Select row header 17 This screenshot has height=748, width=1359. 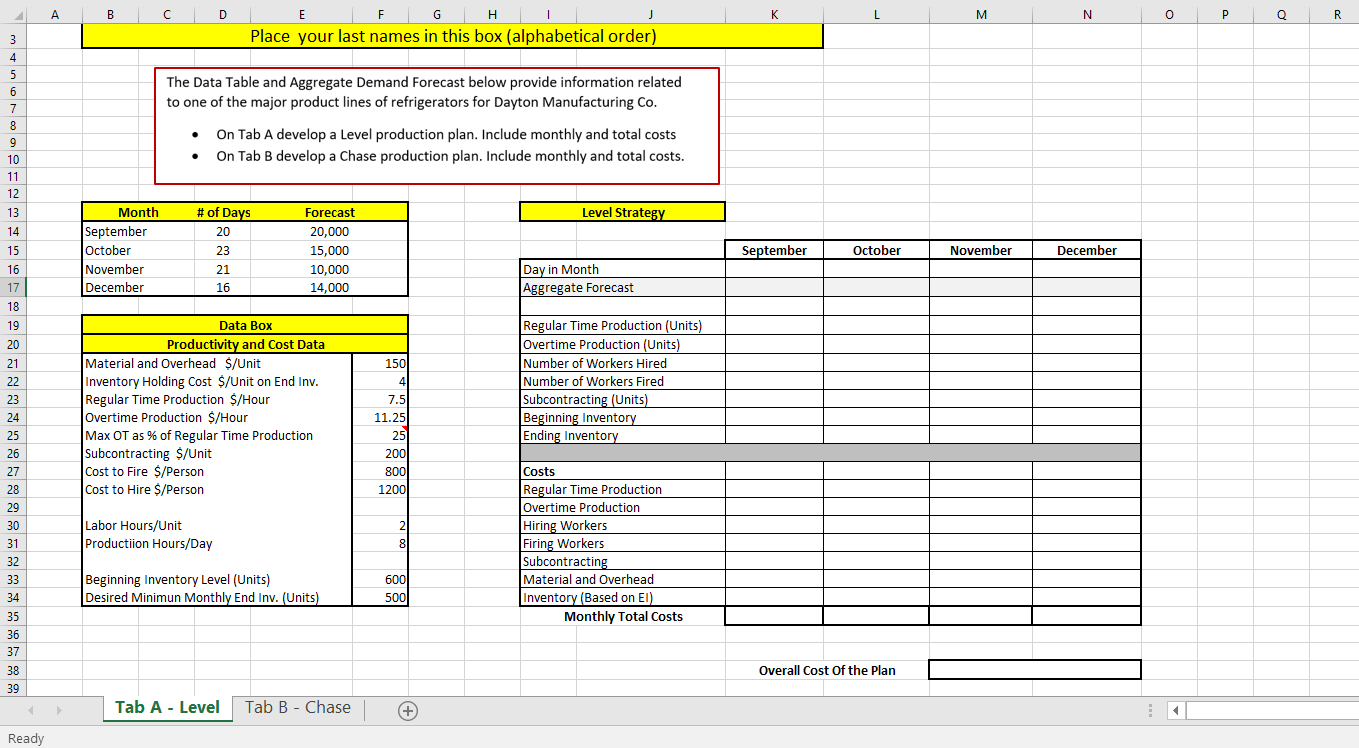(x=13, y=287)
